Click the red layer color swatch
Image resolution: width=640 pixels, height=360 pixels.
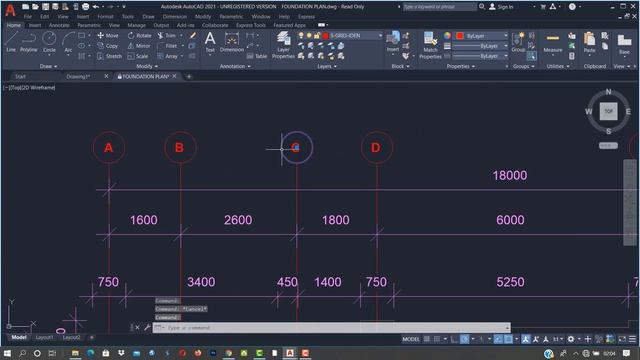pyautogui.click(x=325, y=36)
